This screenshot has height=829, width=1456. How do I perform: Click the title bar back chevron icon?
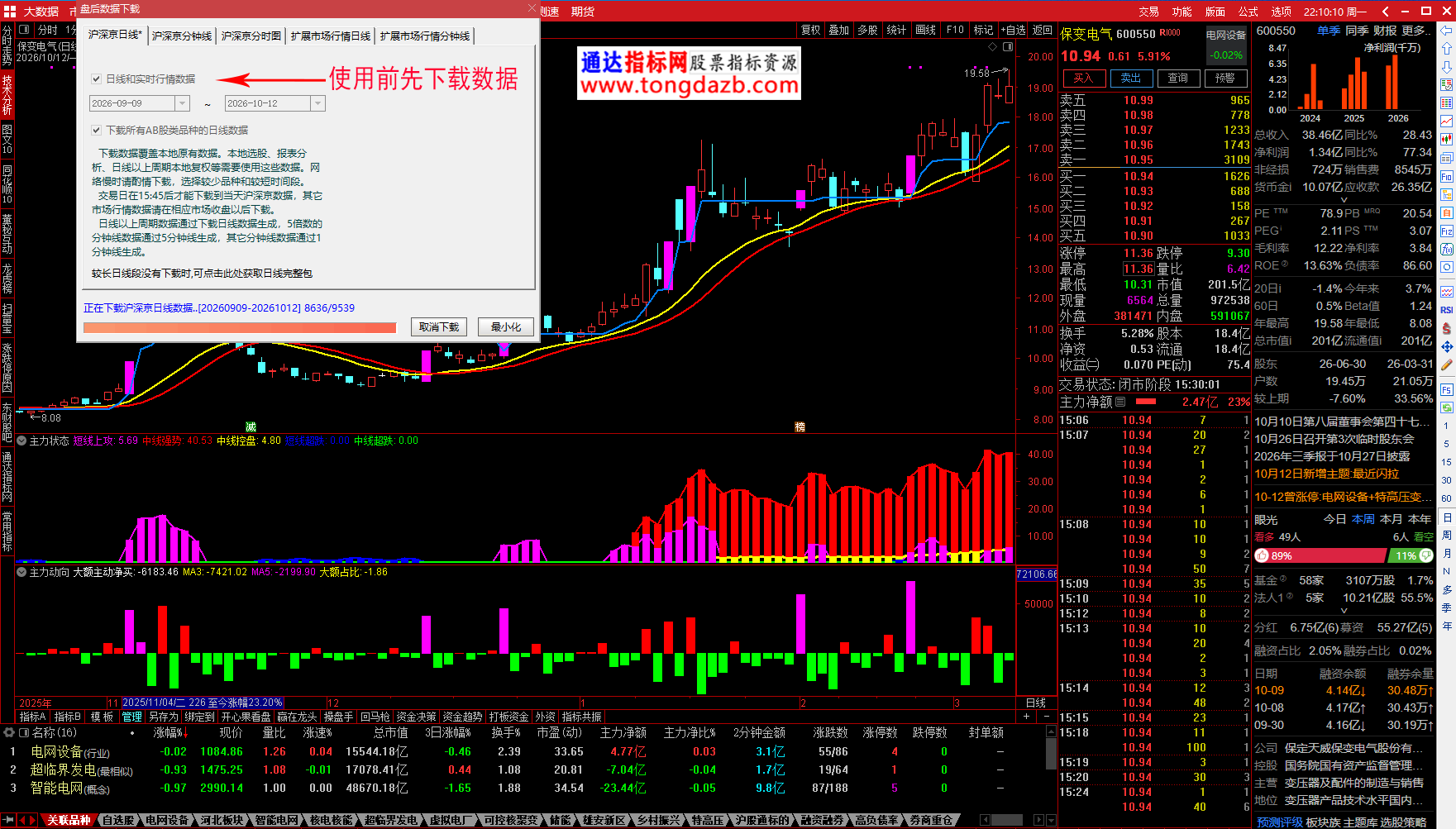(x=1386, y=12)
